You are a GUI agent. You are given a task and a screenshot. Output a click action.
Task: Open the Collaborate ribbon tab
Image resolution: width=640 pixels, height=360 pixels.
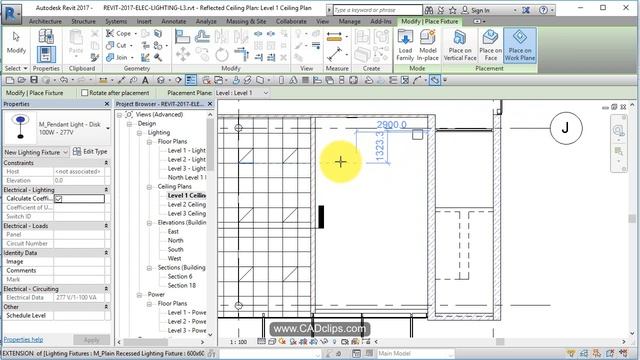[291, 21]
